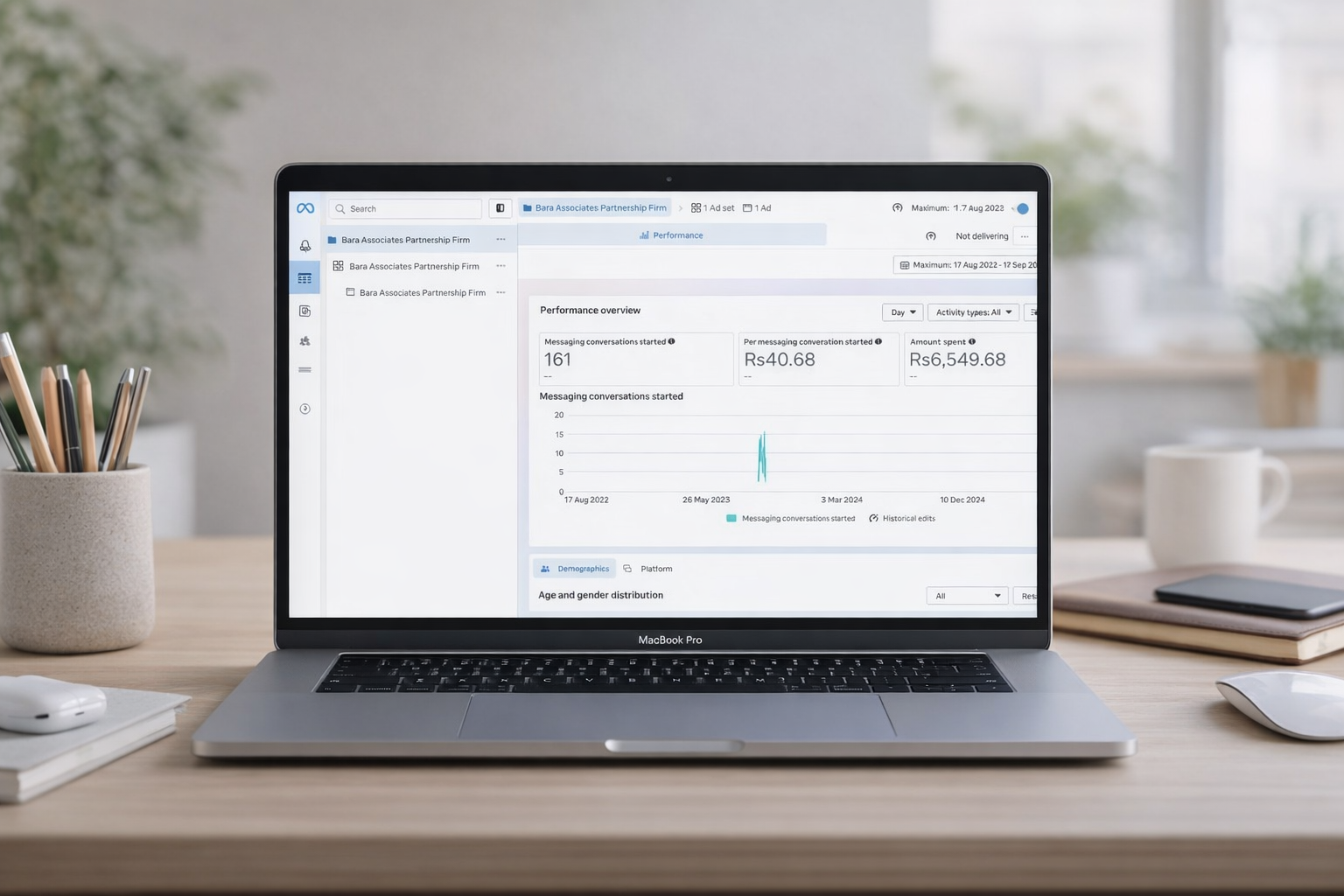Open the Day granularity dropdown
Image resolution: width=1344 pixels, height=896 pixels.
point(902,312)
